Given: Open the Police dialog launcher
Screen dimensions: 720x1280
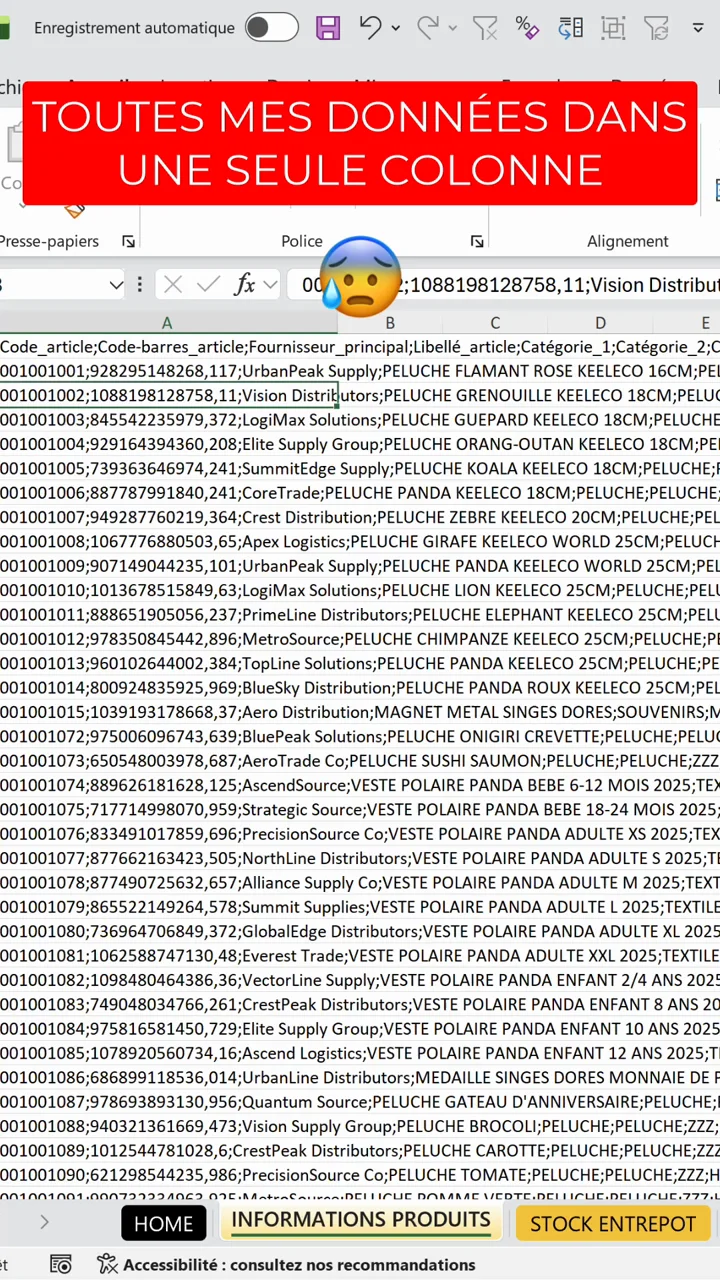Looking at the screenshot, I should pyautogui.click(x=477, y=241).
